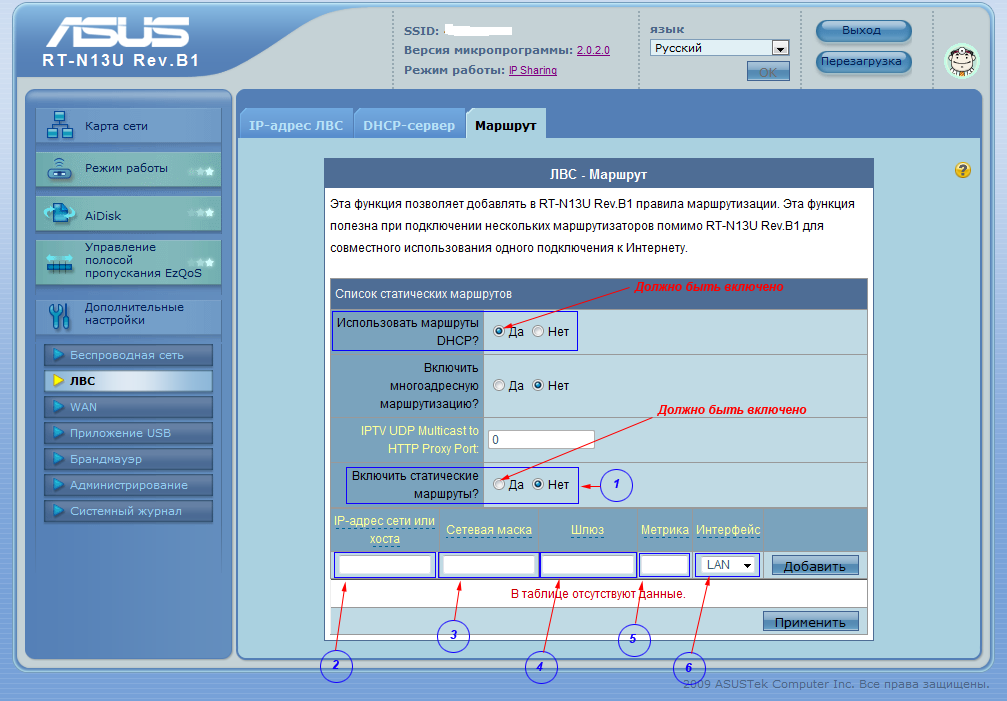Screen dimensions: 1007x701
Task: Click the arrow icon next to Брандмауэр
Action: [x=58, y=458]
